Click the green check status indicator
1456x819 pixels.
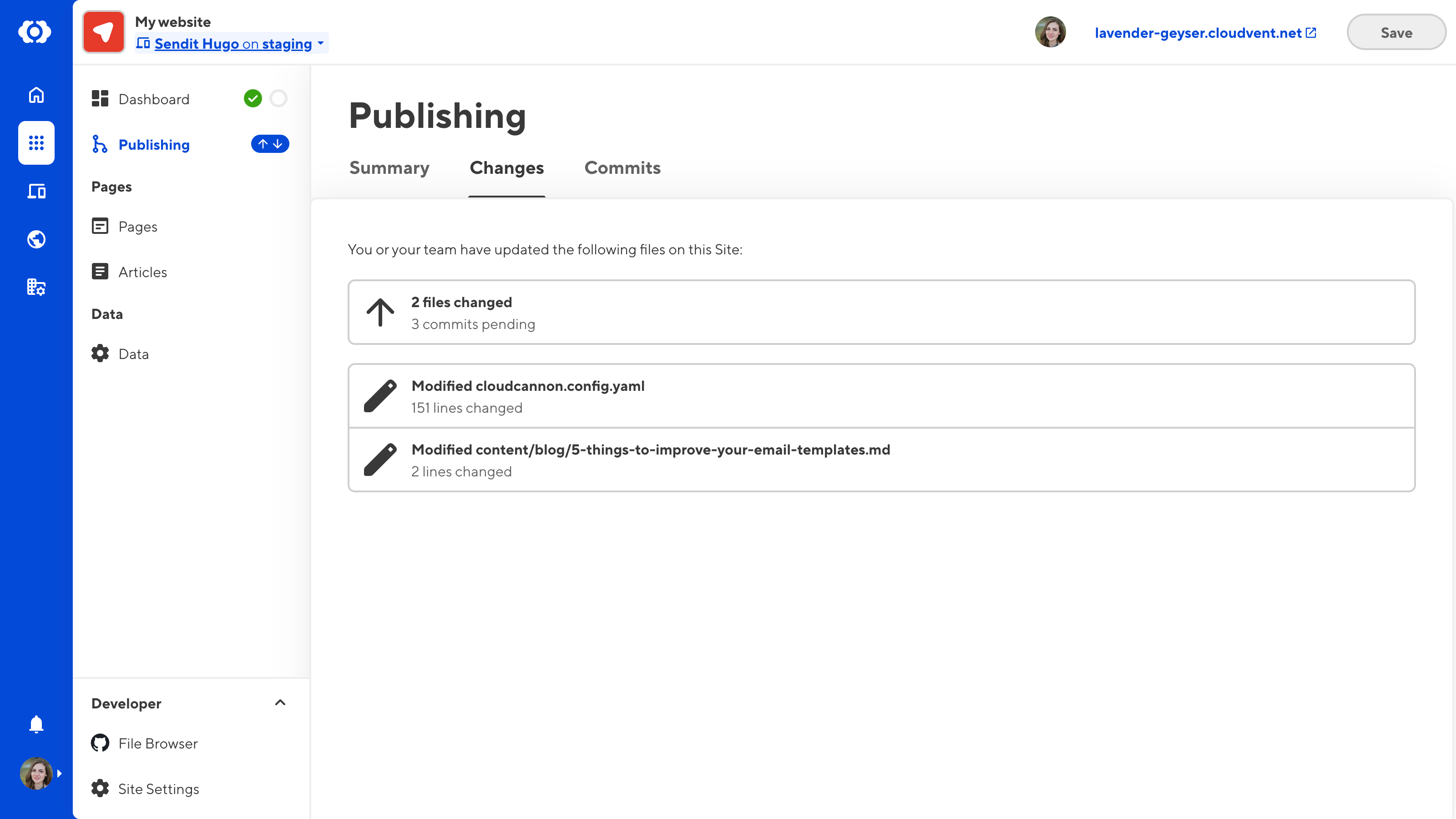253,98
